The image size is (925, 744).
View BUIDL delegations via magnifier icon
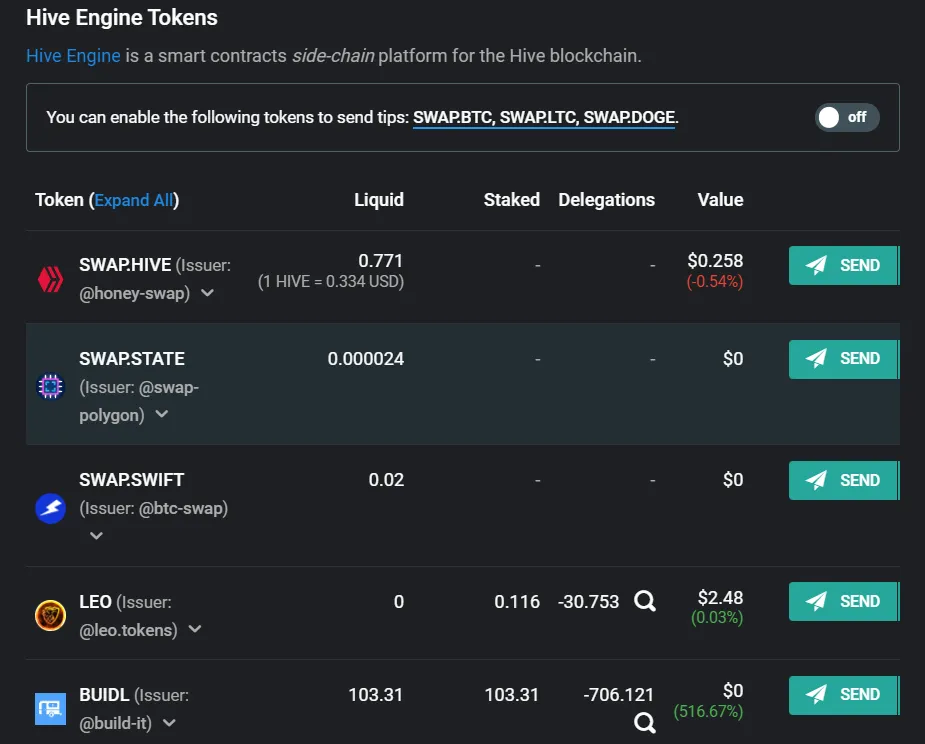pyautogui.click(x=644, y=722)
